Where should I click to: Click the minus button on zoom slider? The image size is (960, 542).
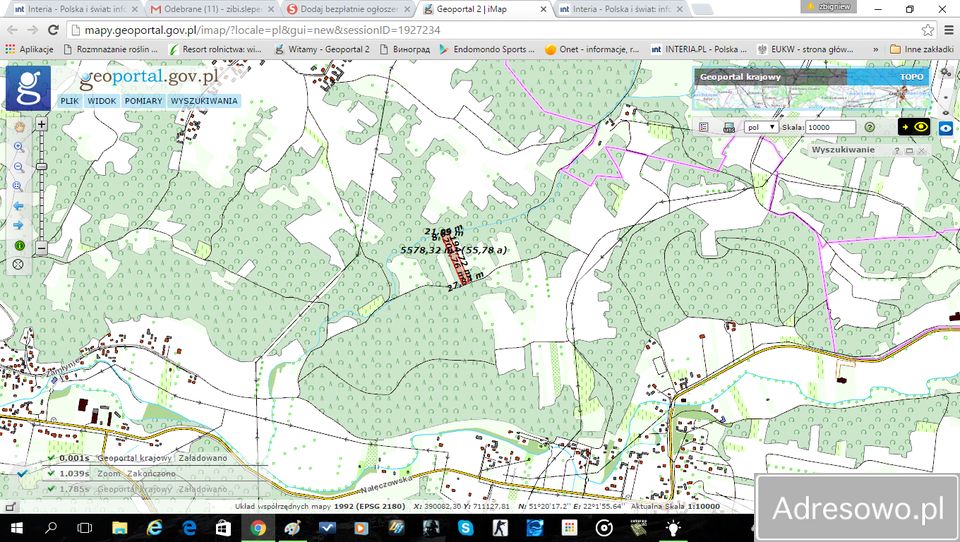pyautogui.click(x=41, y=249)
